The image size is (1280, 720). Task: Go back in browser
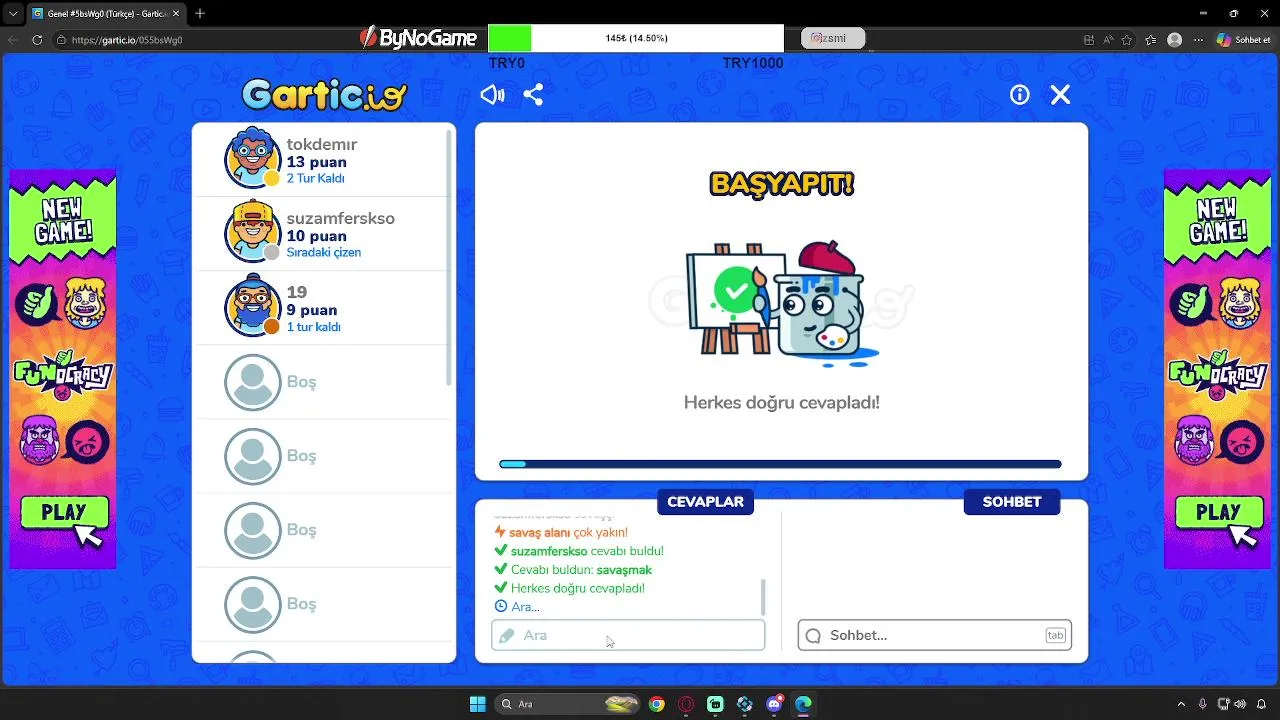pyautogui.click(x=13, y=40)
